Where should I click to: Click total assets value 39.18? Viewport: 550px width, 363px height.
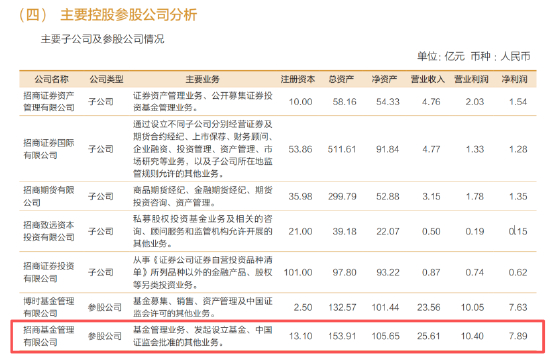point(344,231)
